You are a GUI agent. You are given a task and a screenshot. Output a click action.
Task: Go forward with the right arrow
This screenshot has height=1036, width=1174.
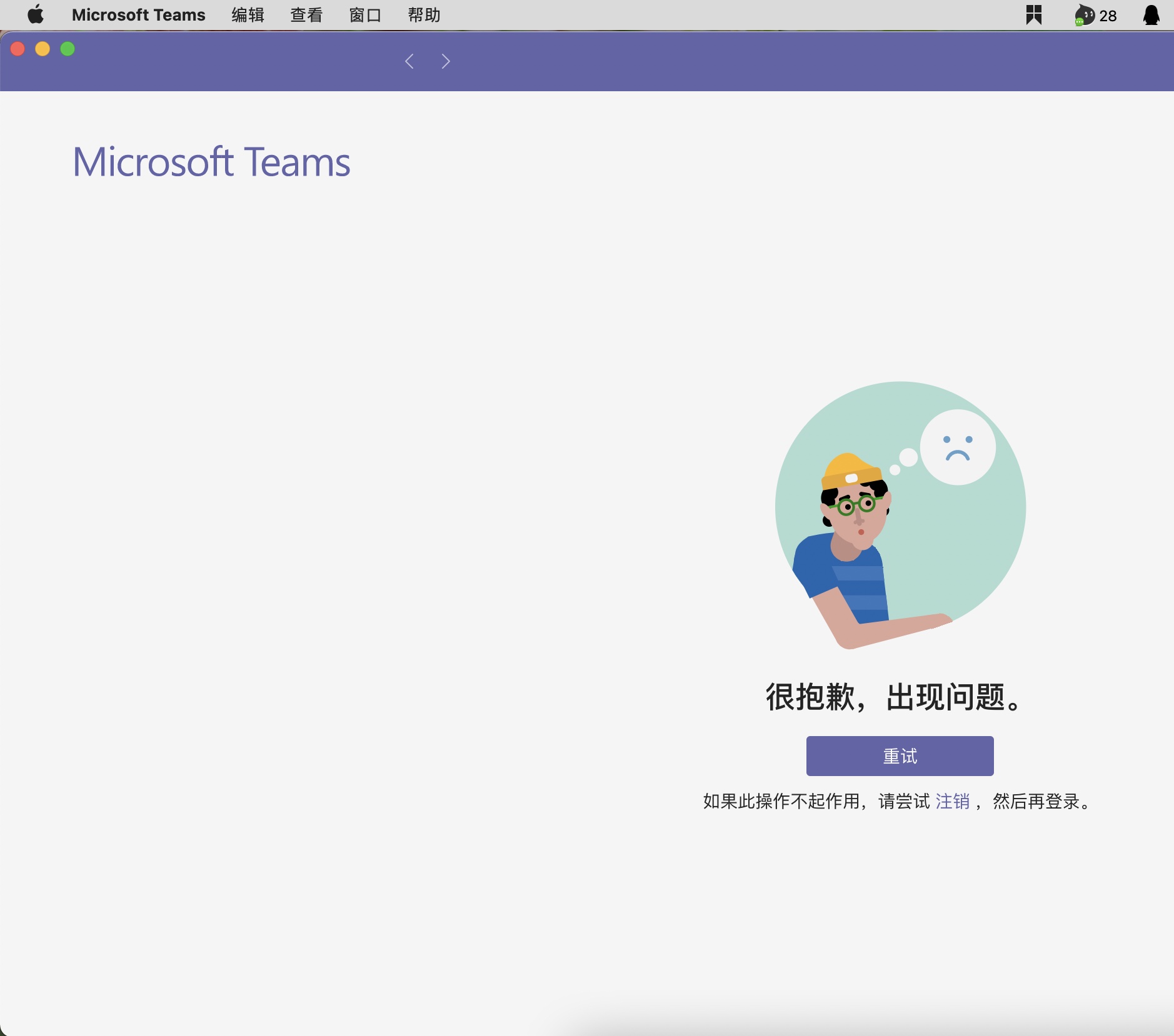446,61
